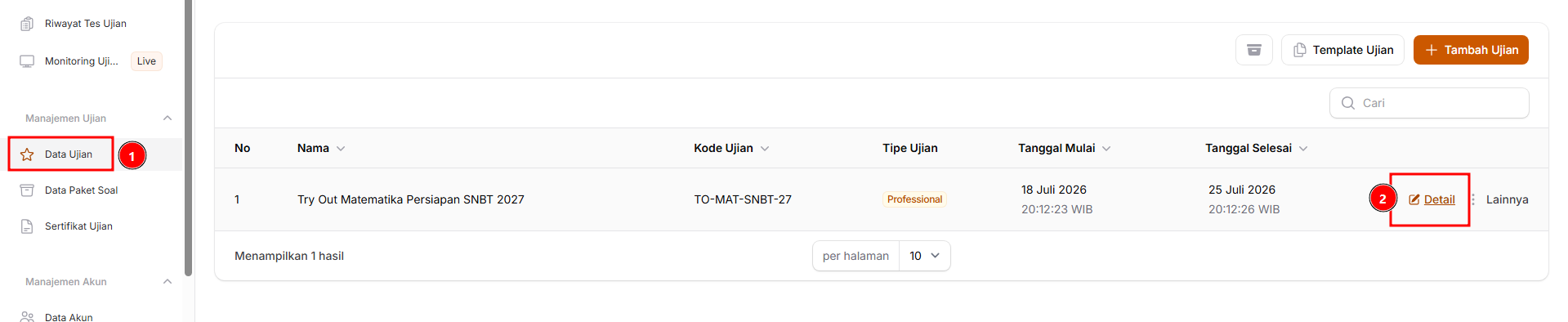
Task: Collapse the Manajemen Ujian section
Action: point(168,119)
